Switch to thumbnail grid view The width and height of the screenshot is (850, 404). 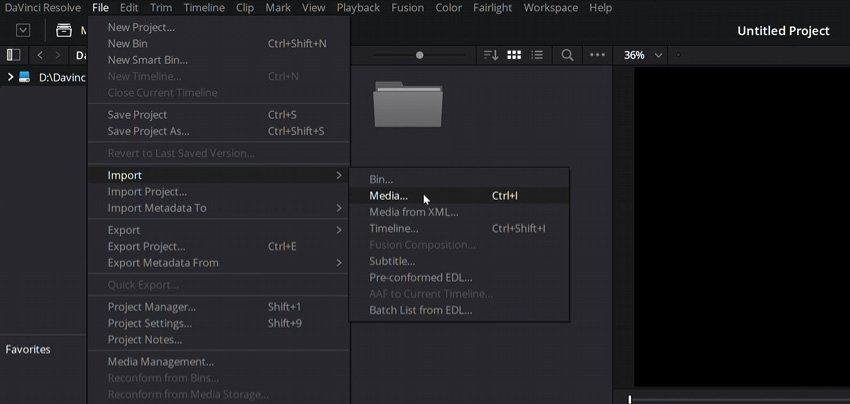(x=514, y=55)
